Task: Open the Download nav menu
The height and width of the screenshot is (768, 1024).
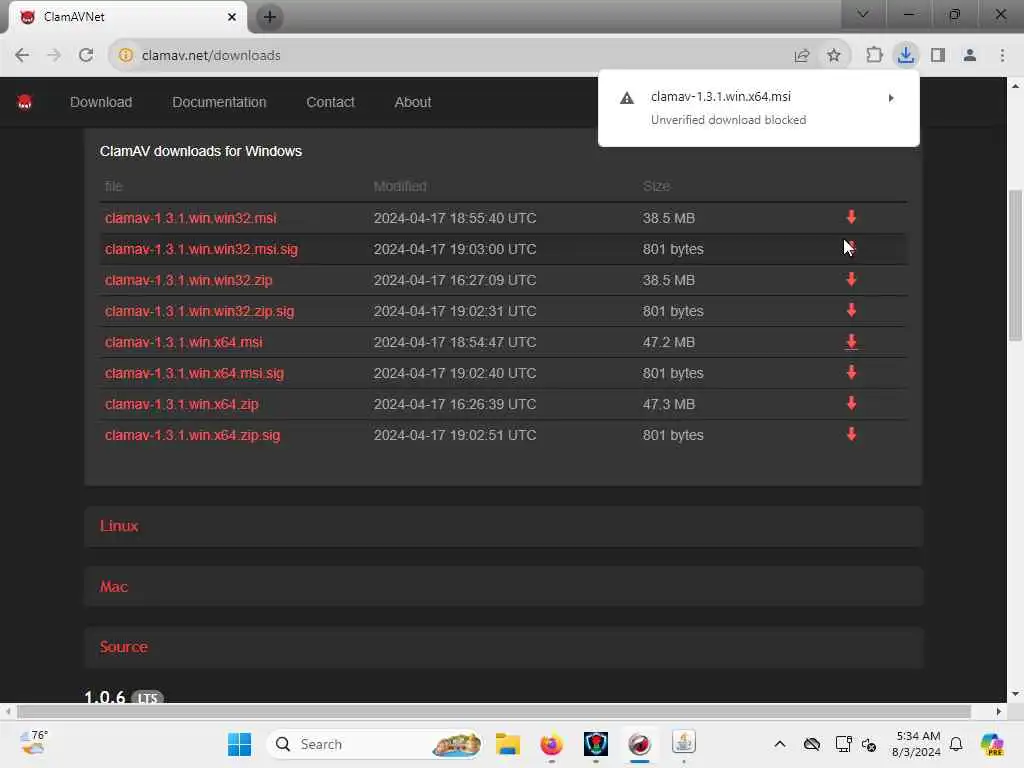Action: (x=101, y=103)
